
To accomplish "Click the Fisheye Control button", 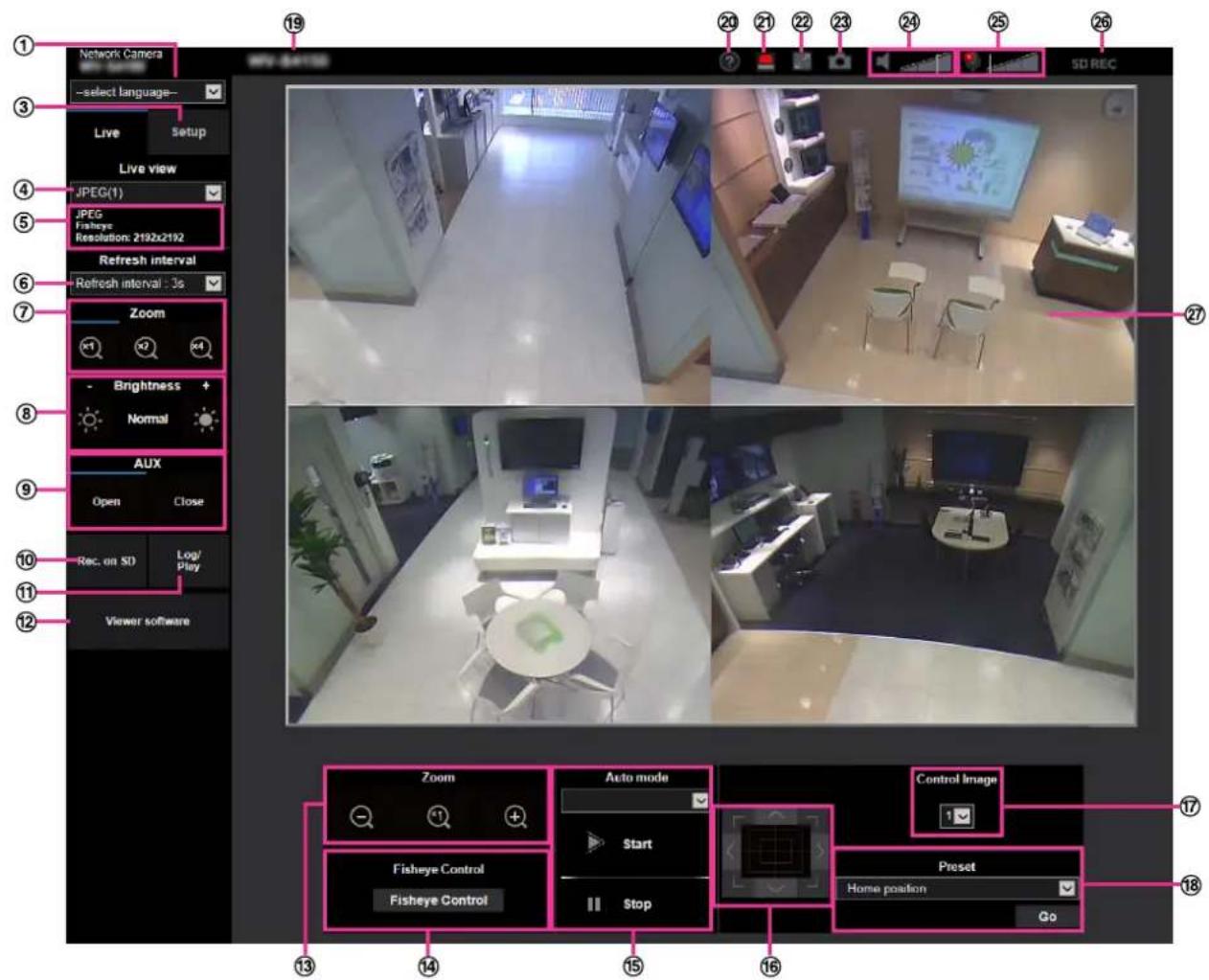I will pyautogui.click(x=438, y=900).
